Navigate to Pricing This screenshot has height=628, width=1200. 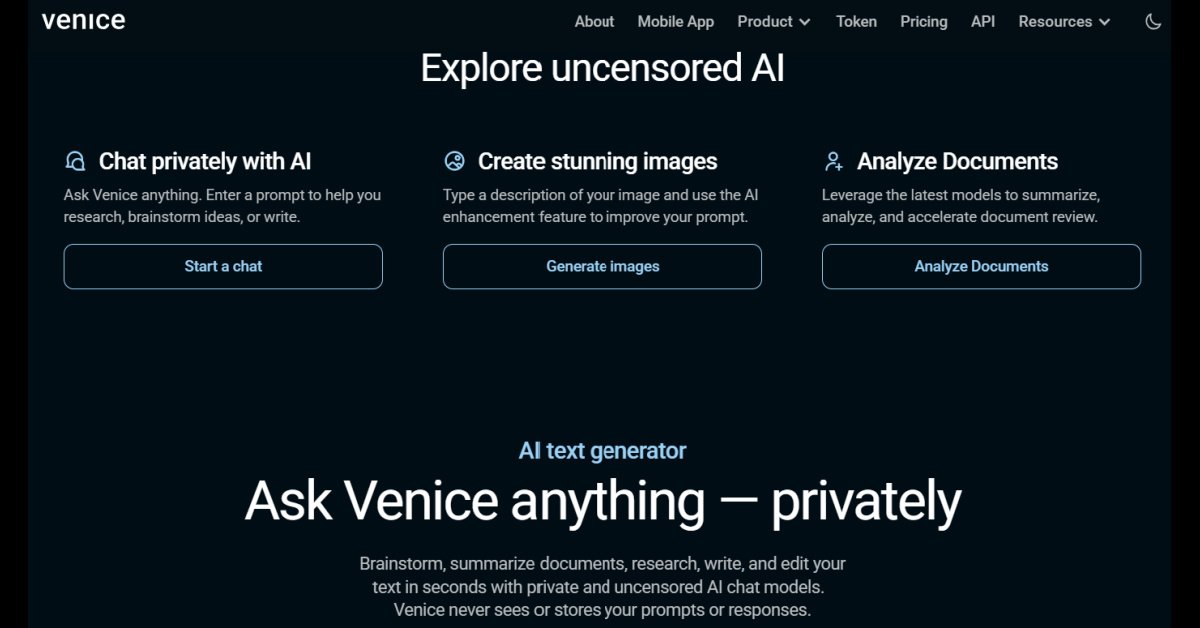click(x=923, y=21)
